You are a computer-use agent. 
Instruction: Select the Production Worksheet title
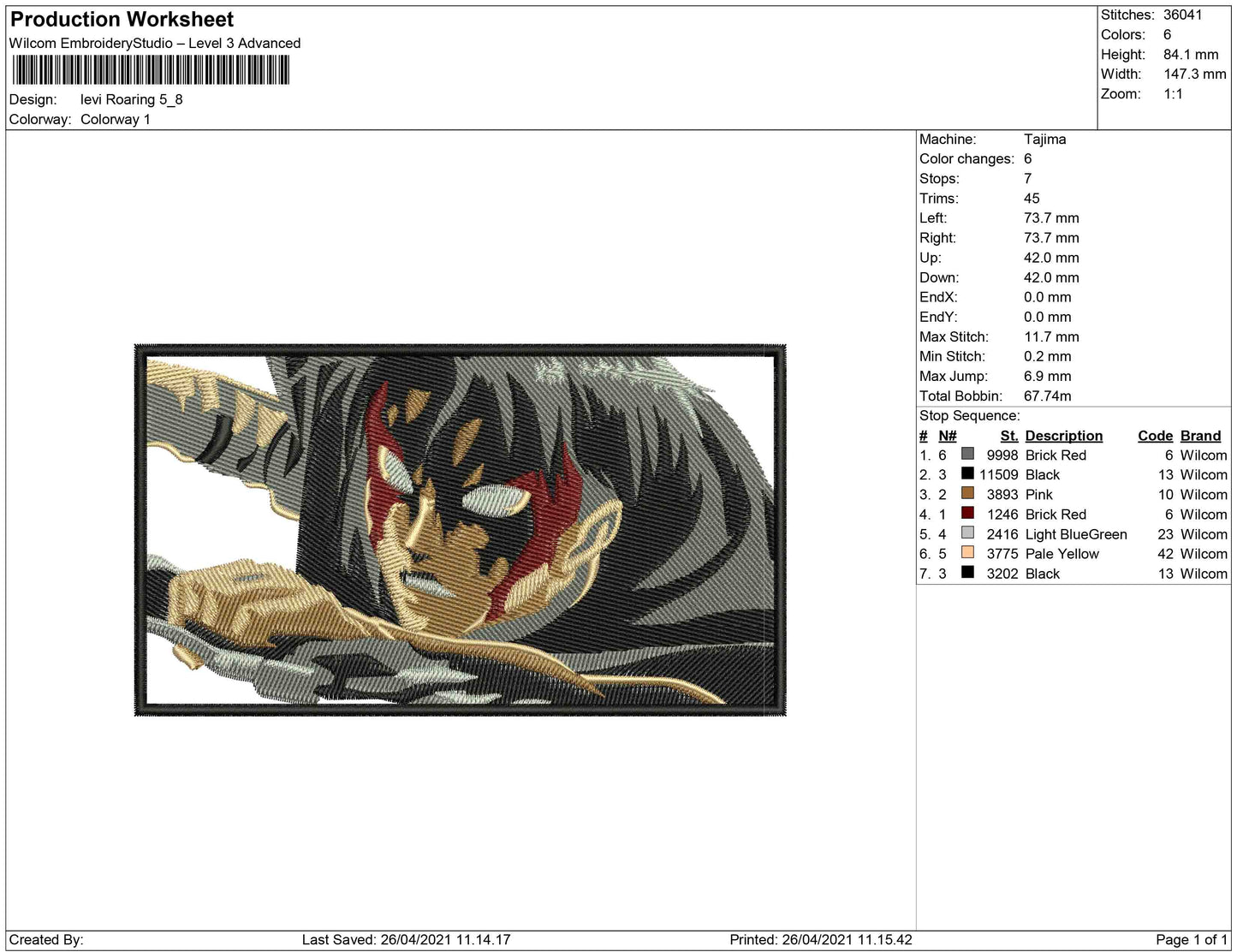122,20
